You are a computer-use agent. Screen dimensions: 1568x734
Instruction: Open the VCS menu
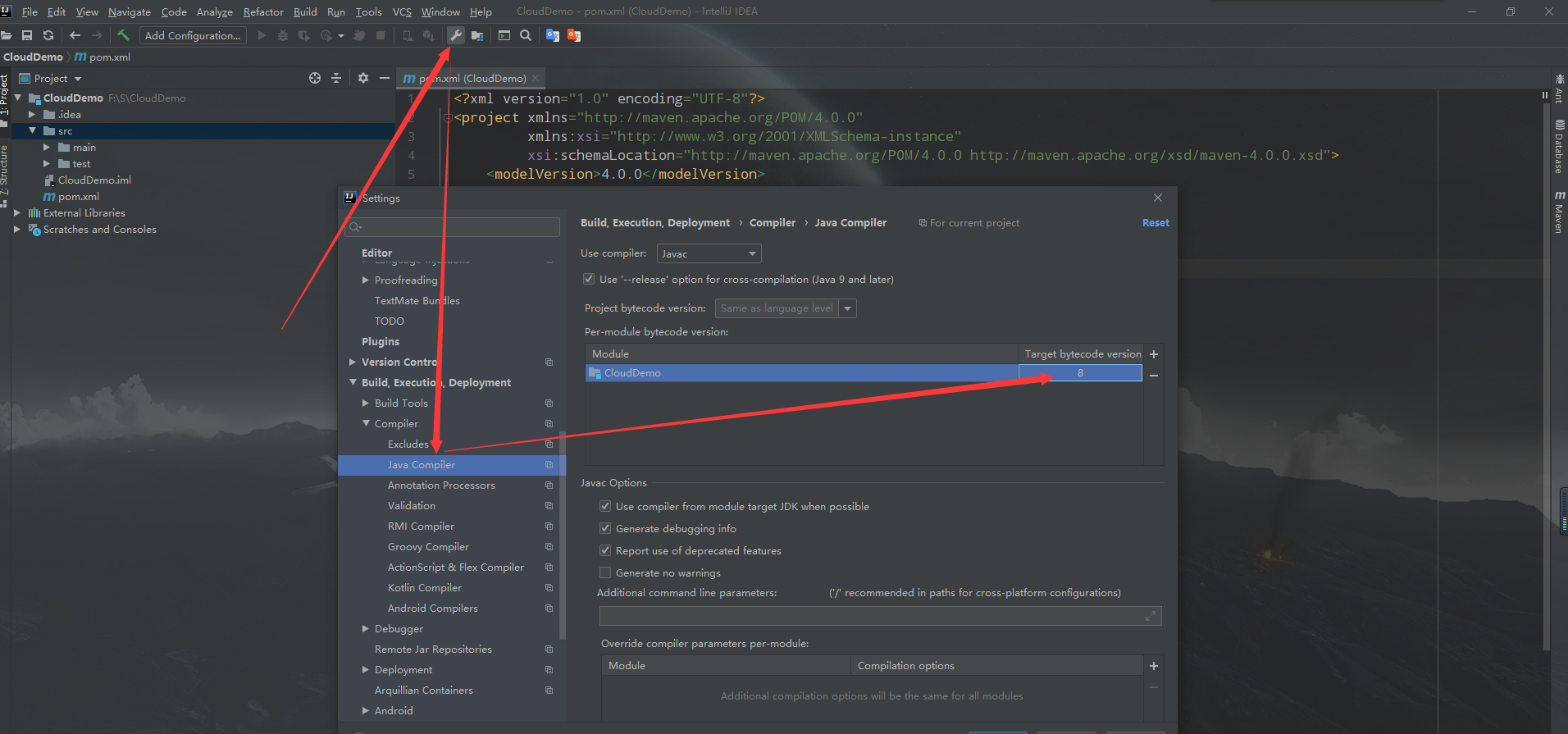point(402,11)
